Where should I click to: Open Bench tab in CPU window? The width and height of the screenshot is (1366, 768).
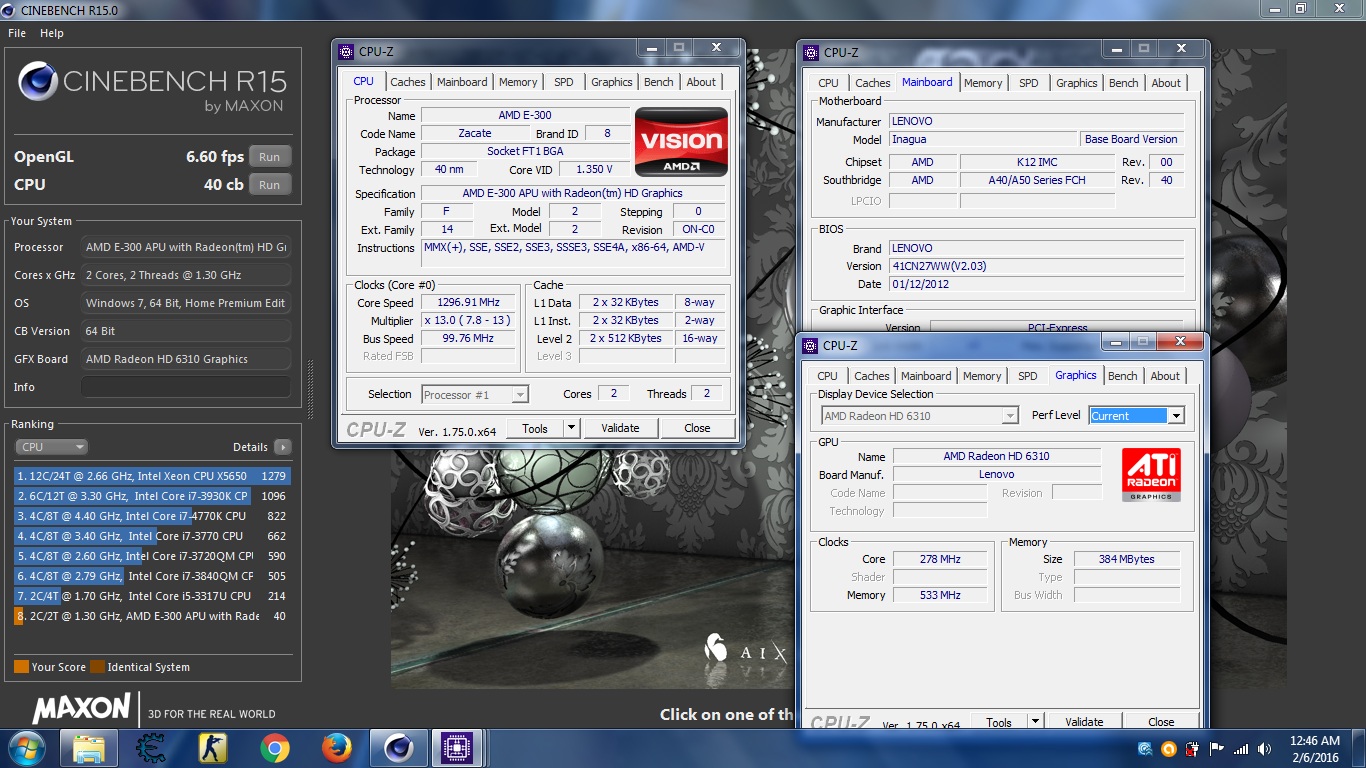(x=658, y=82)
